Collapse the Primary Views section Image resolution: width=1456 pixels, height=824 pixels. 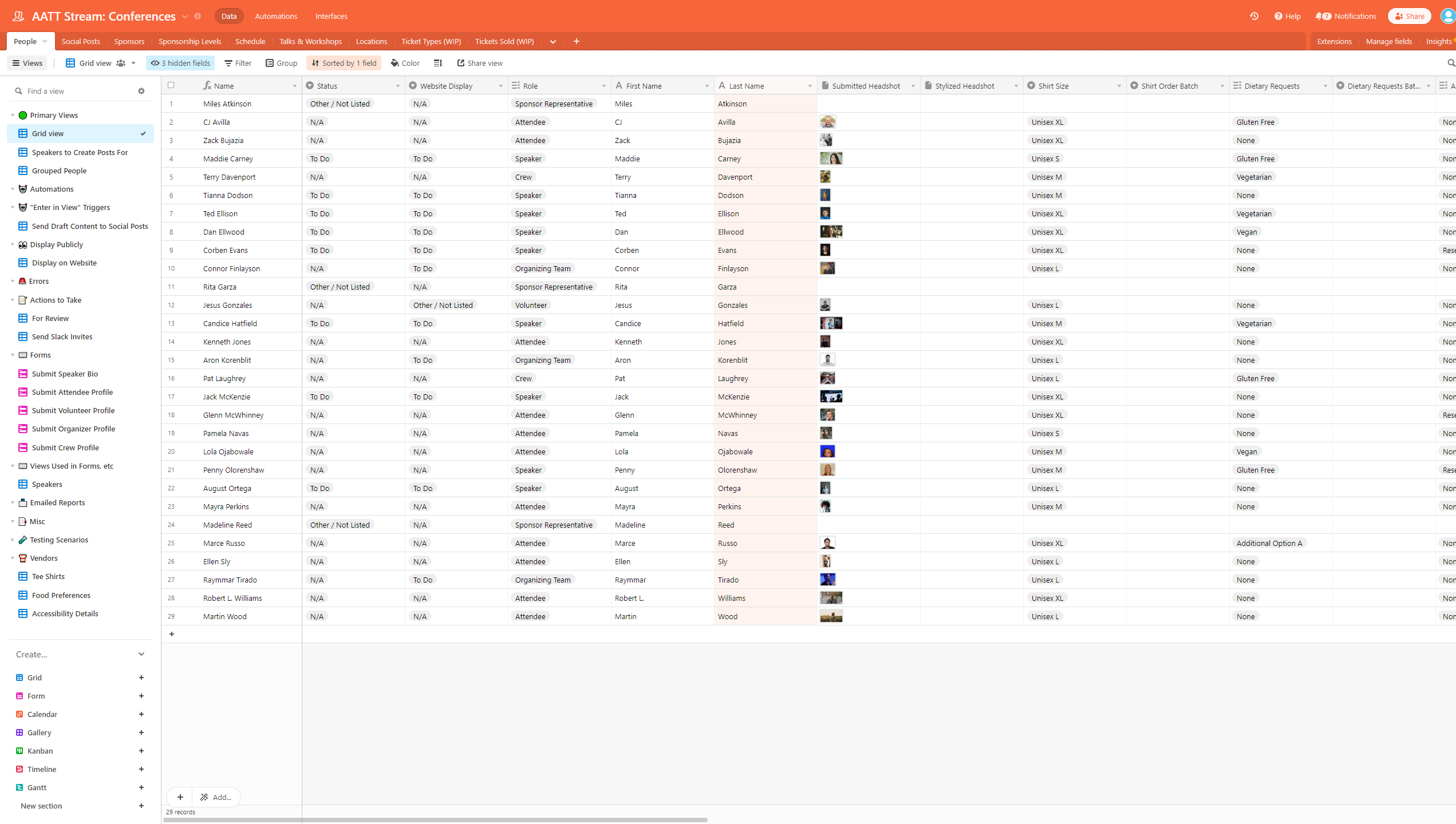(13, 114)
